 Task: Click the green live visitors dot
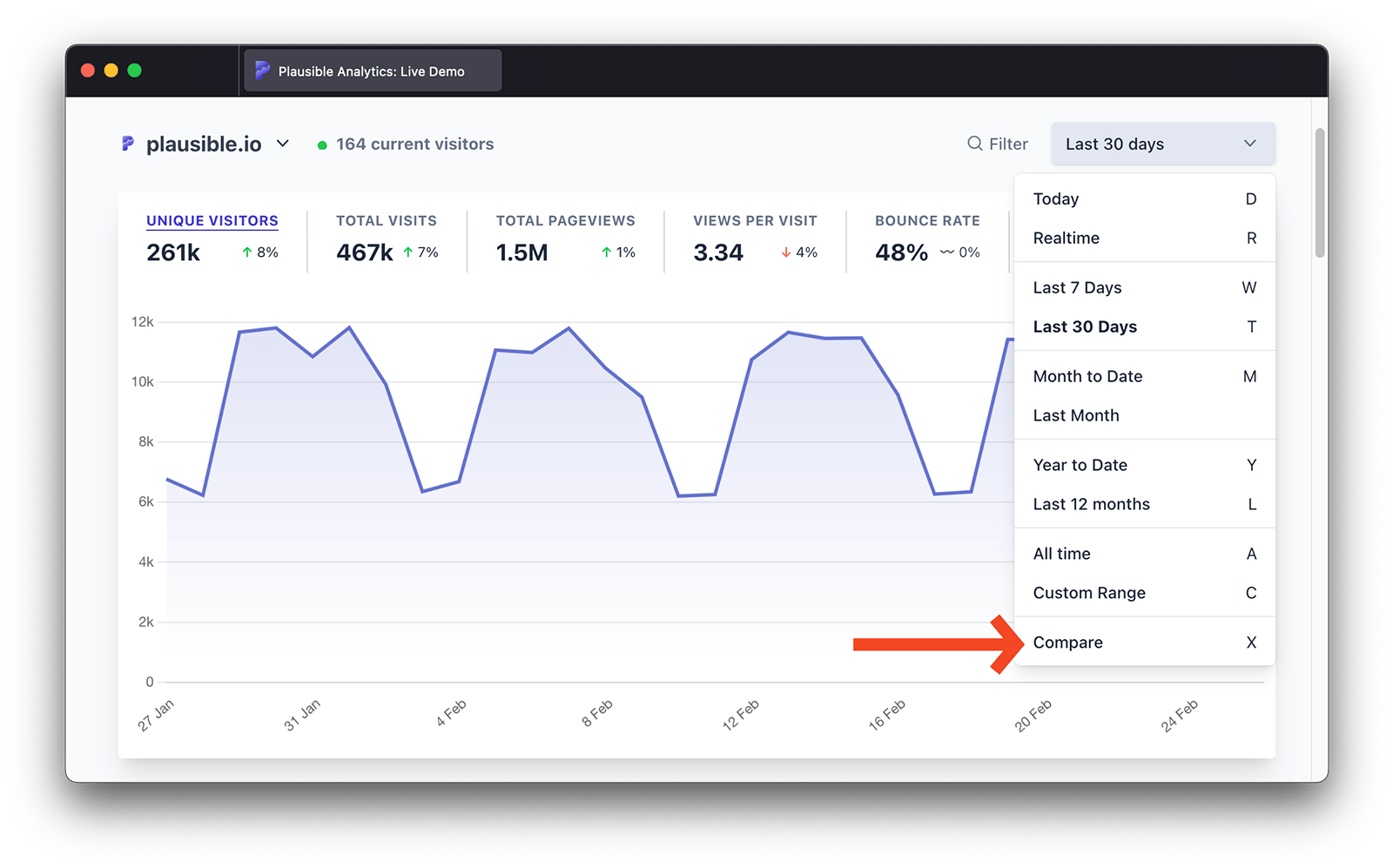point(322,145)
